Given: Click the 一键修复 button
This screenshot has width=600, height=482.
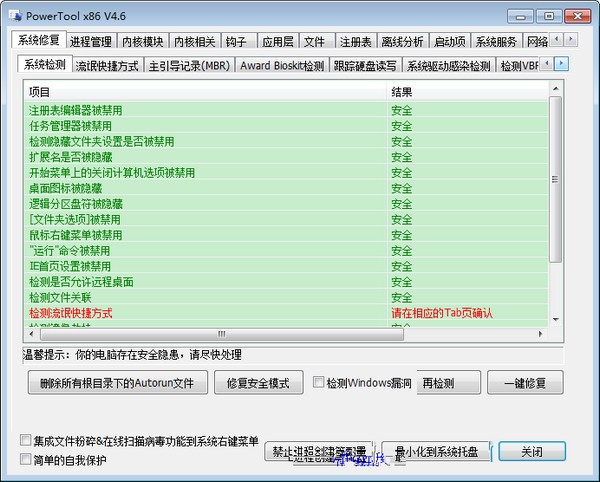Looking at the screenshot, I should point(525,382).
